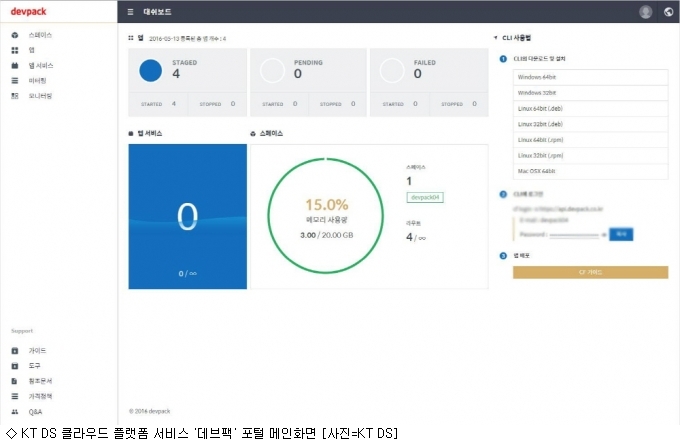This screenshot has width=680, height=445.
Task: Click the 앱 서비스 briefcase icon in sidebar
Action: 15,65
